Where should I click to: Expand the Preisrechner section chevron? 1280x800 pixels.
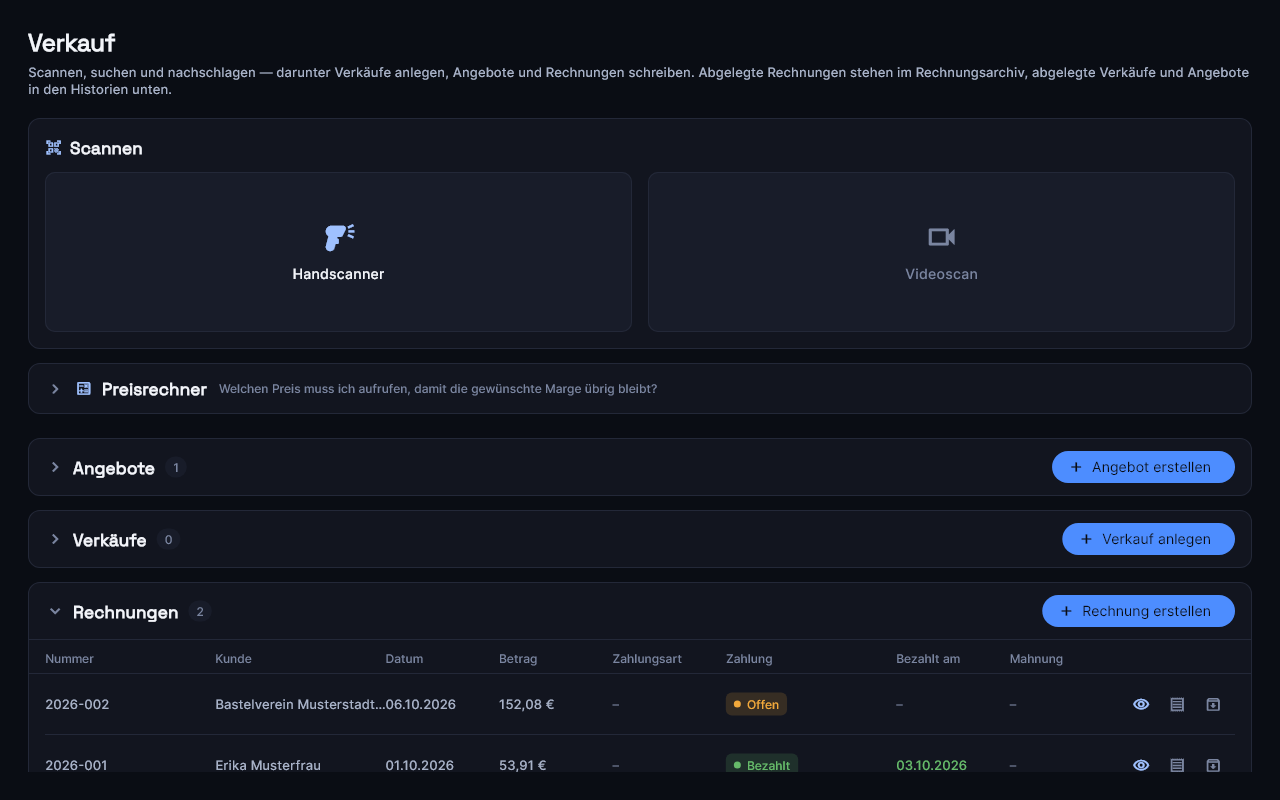[x=55, y=389]
